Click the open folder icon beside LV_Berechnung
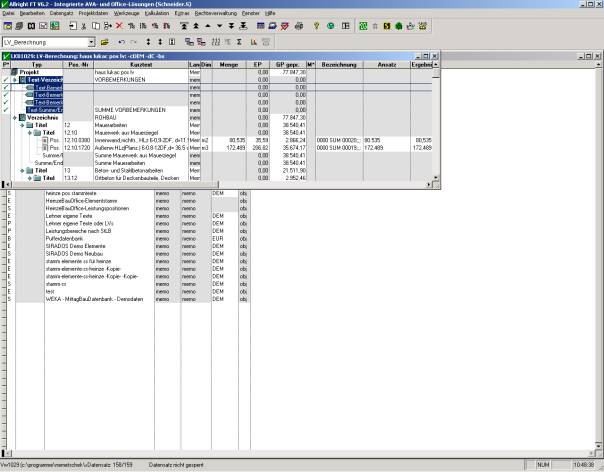 tap(104, 42)
